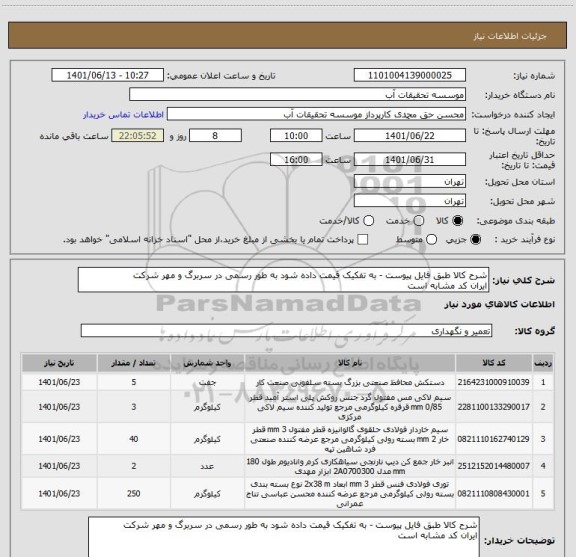This screenshot has height=557, width=576.
Task: Click the quantity 250 in row 5
Action: pyautogui.click(x=134, y=494)
